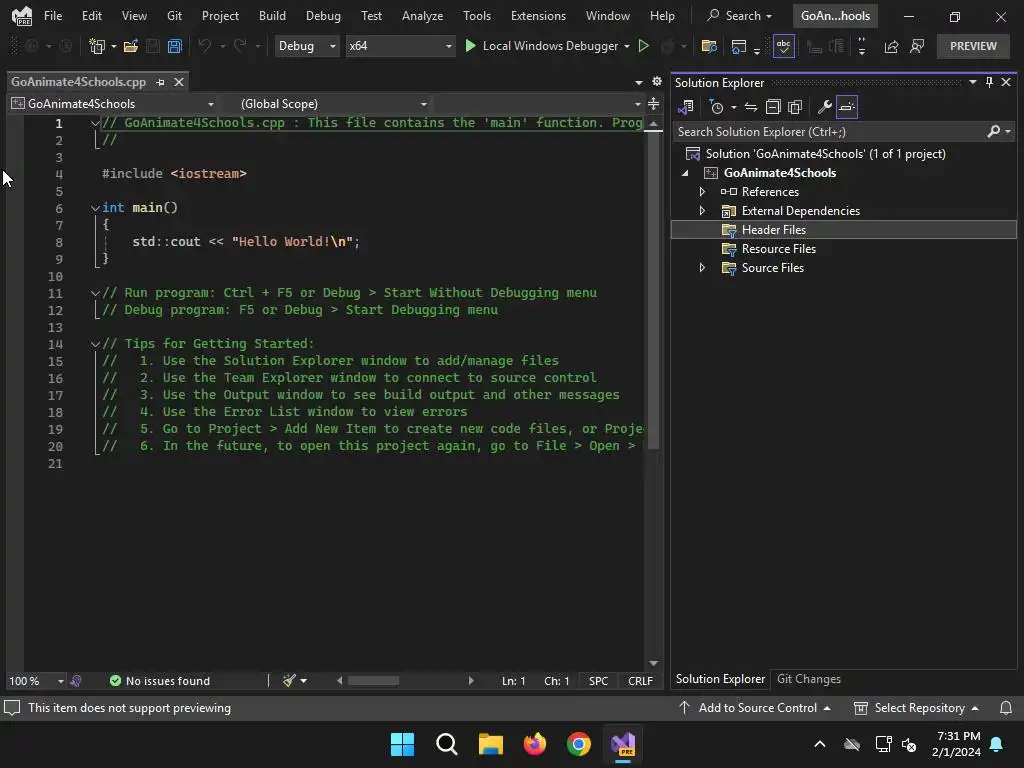Click Select Repository in status bar

[x=917, y=708]
